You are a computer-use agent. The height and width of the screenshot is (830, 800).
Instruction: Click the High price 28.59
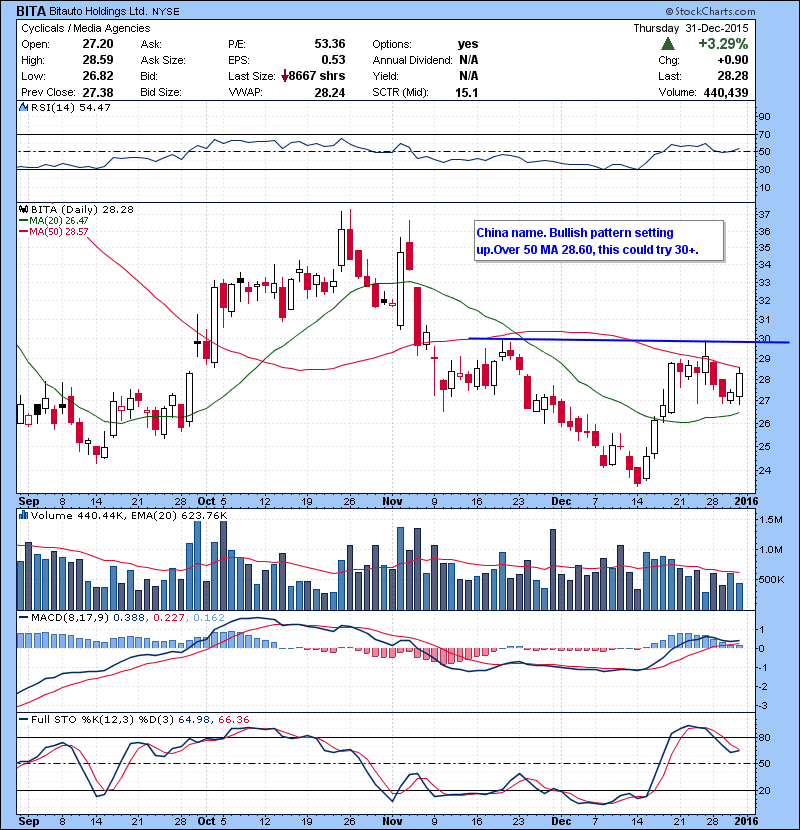(x=98, y=60)
